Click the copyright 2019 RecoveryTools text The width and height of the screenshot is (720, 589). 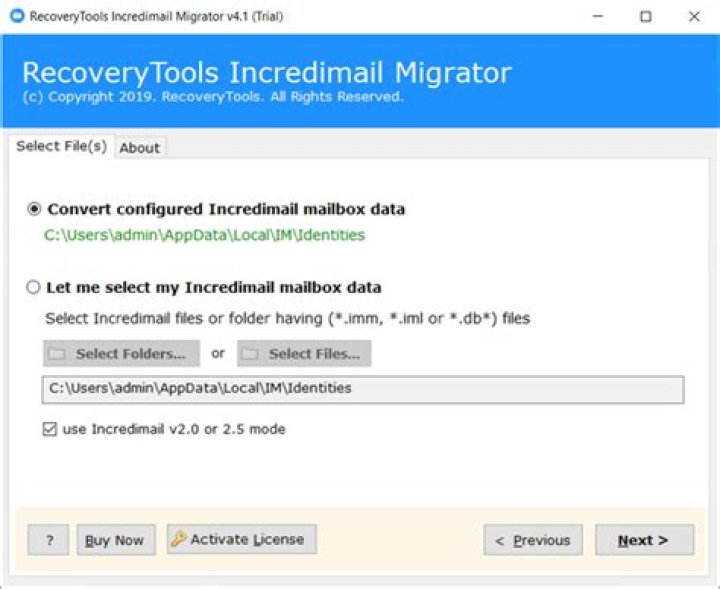click(213, 97)
